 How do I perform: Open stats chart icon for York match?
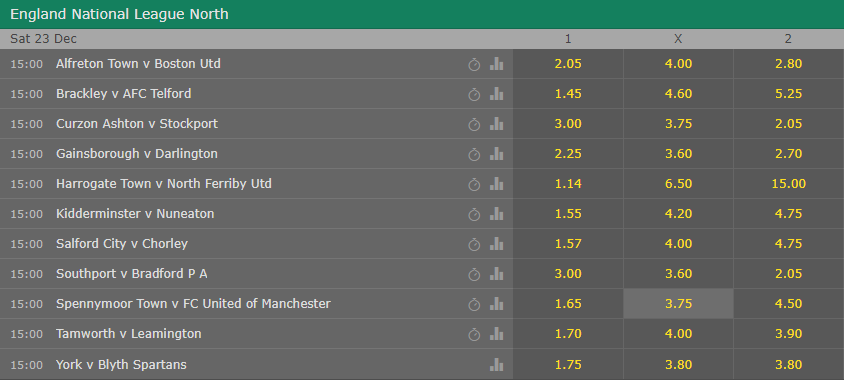point(496,365)
